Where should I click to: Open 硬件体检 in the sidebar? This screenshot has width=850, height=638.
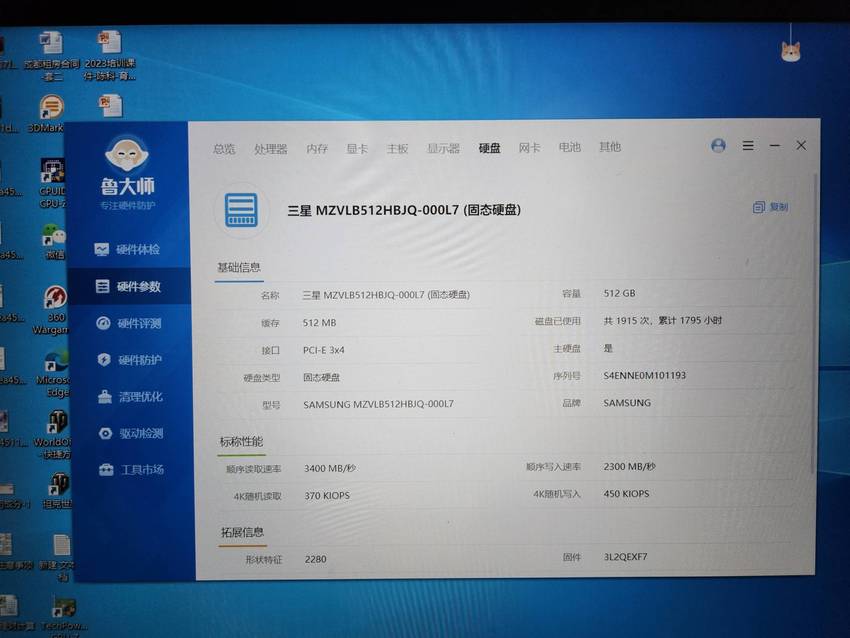[x=127, y=249]
